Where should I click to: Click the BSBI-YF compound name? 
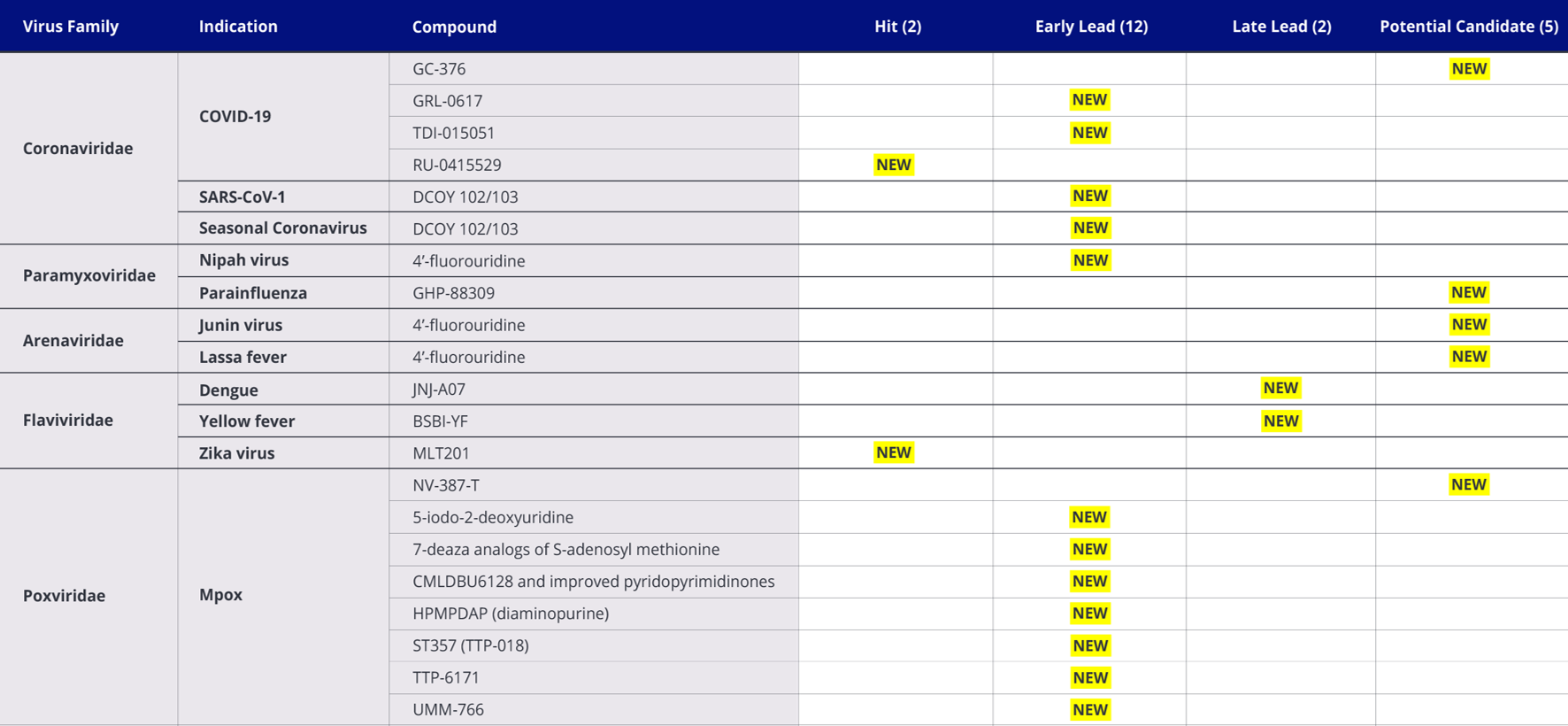pos(441,421)
